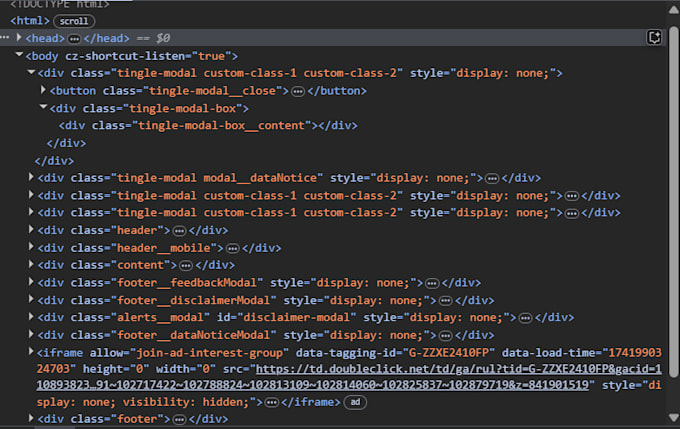Expand the iframe element
This screenshot has width=680, height=429.
point(31,351)
